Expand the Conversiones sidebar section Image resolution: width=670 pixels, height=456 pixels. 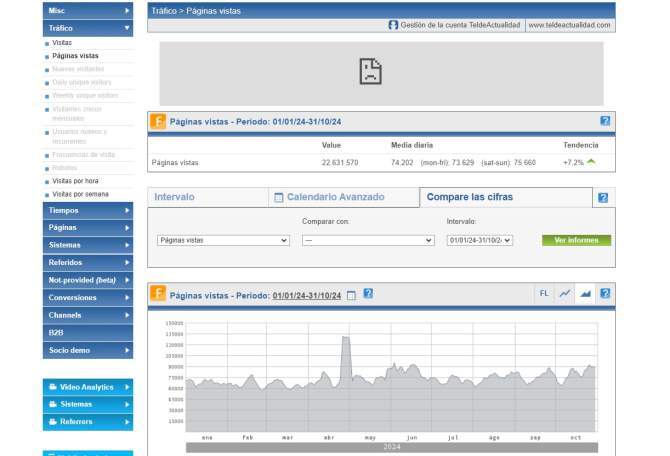87,298
